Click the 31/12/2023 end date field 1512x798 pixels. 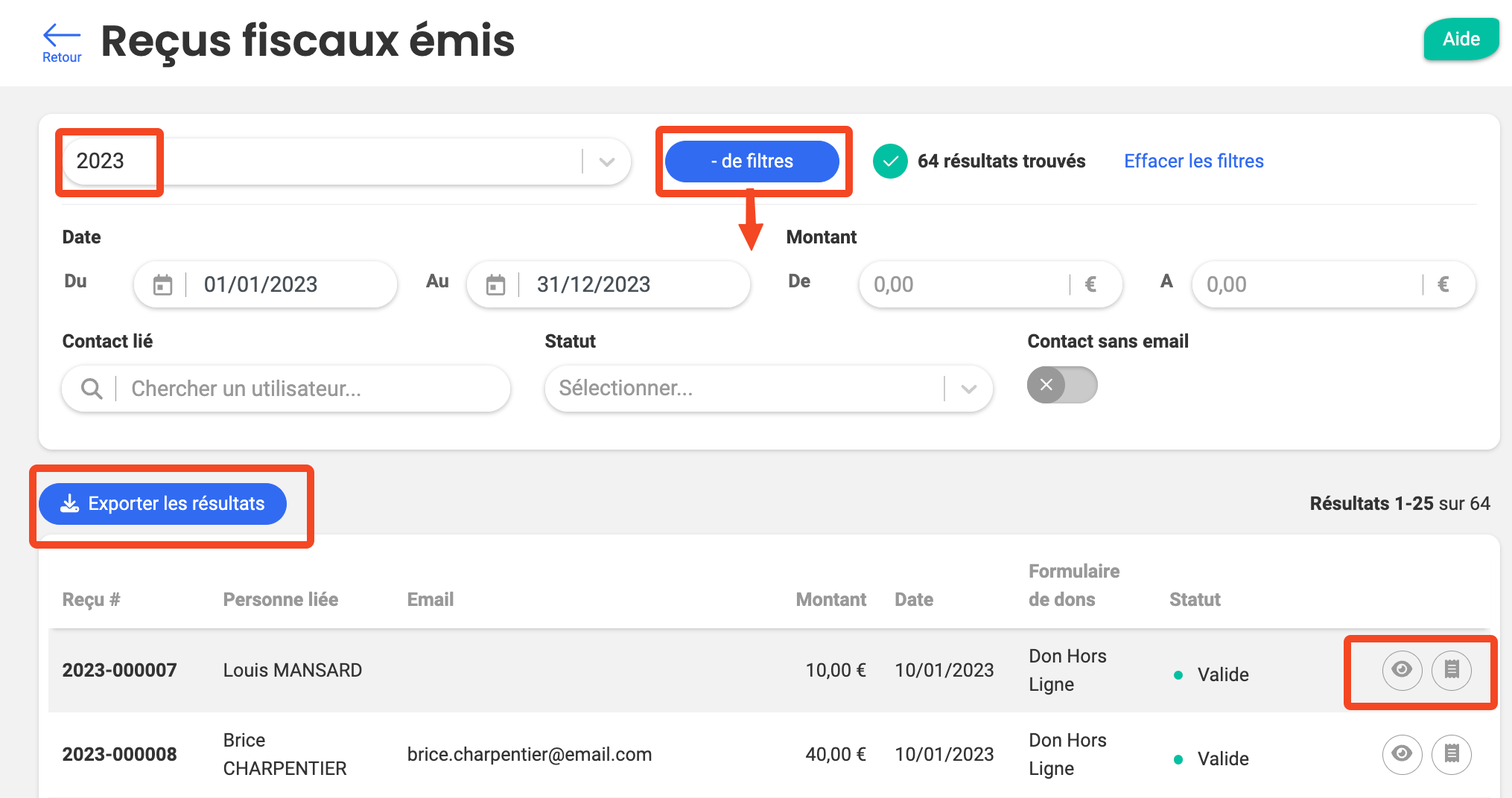[x=608, y=284]
